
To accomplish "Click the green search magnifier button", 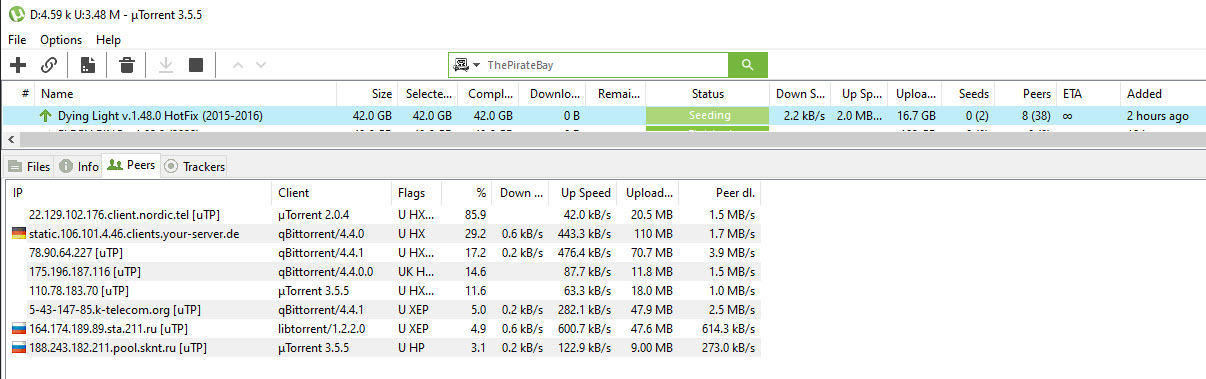I will point(747,65).
